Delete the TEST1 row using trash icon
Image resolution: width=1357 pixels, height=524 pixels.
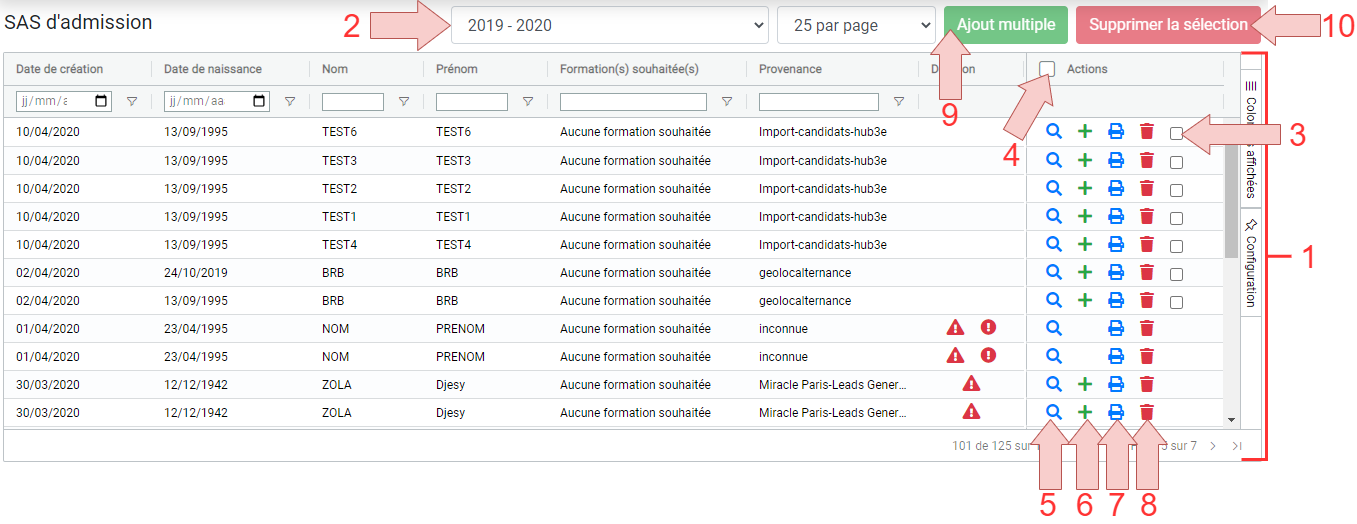1147,216
